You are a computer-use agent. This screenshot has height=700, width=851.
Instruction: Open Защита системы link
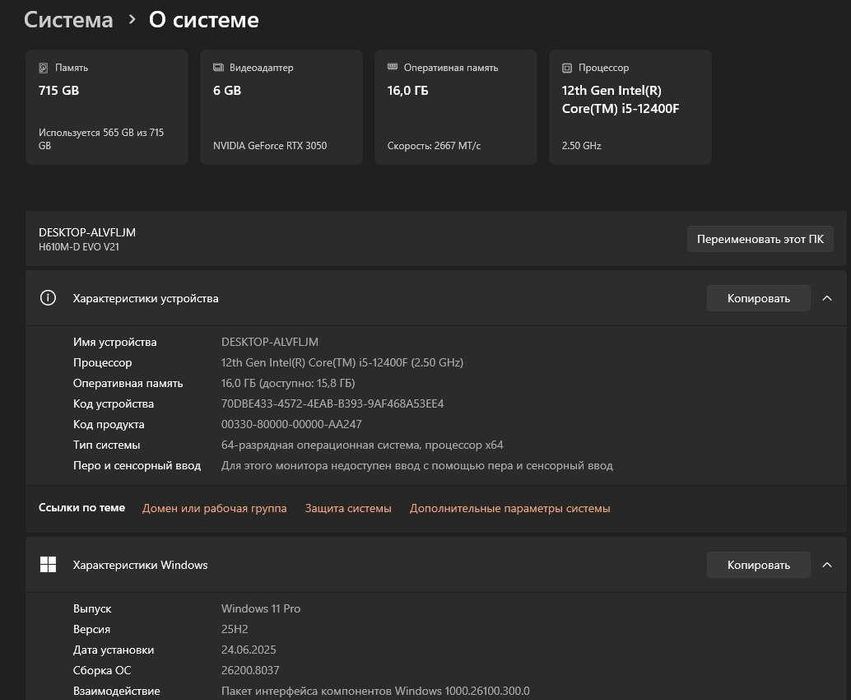tap(348, 508)
